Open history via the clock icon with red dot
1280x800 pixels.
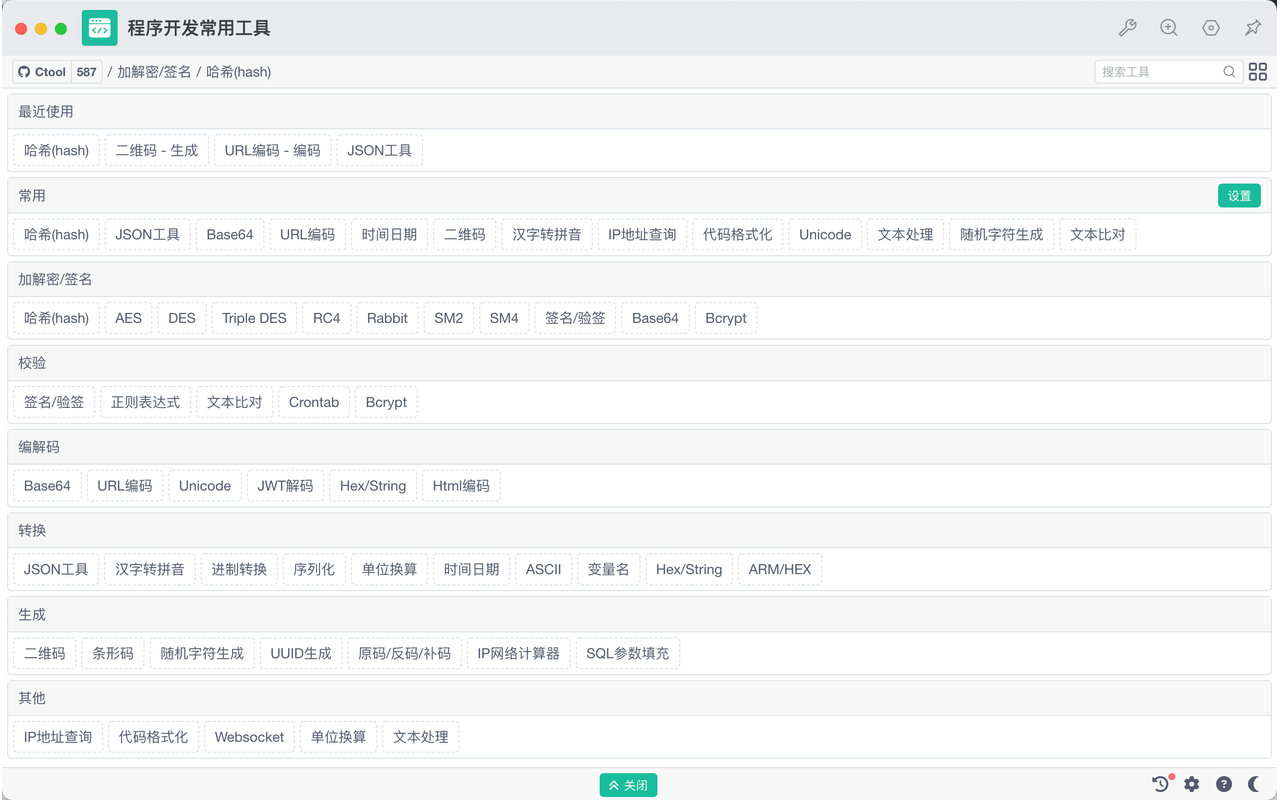coord(1159,784)
